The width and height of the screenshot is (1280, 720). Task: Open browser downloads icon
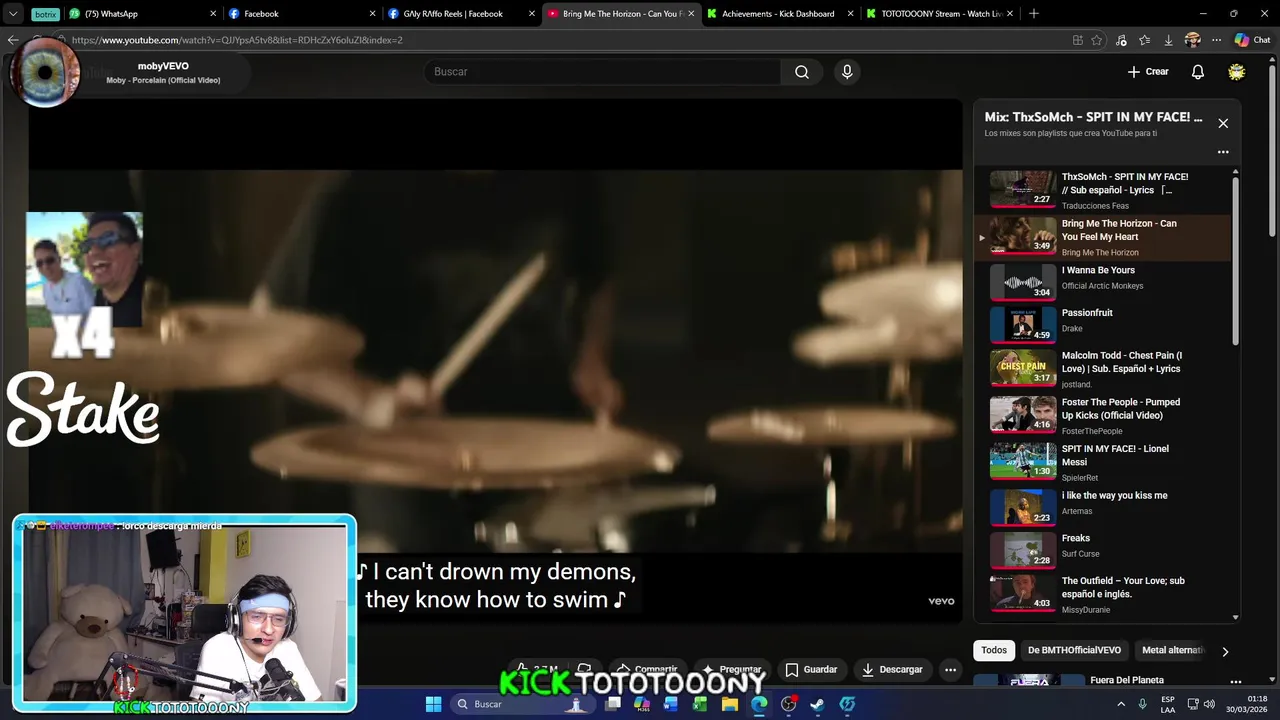[1168, 40]
